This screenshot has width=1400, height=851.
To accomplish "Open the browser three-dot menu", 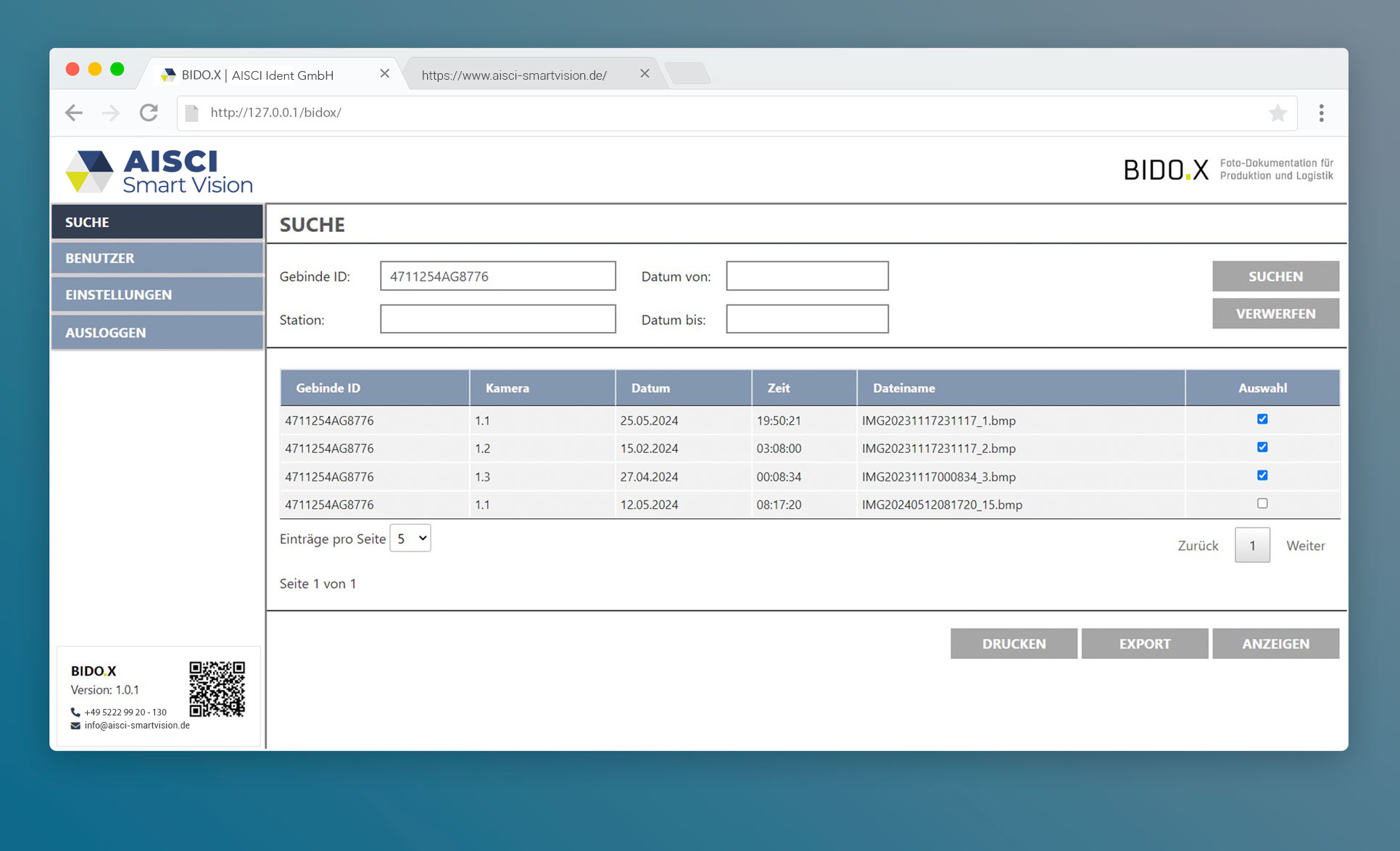I will (x=1321, y=112).
